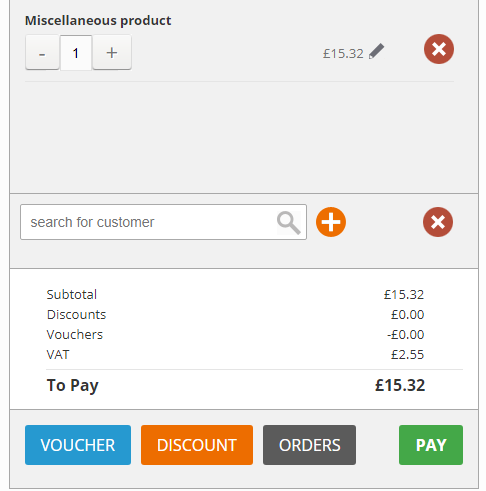Click the To Pay total amount
486x491 pixels.
(400, 385)
